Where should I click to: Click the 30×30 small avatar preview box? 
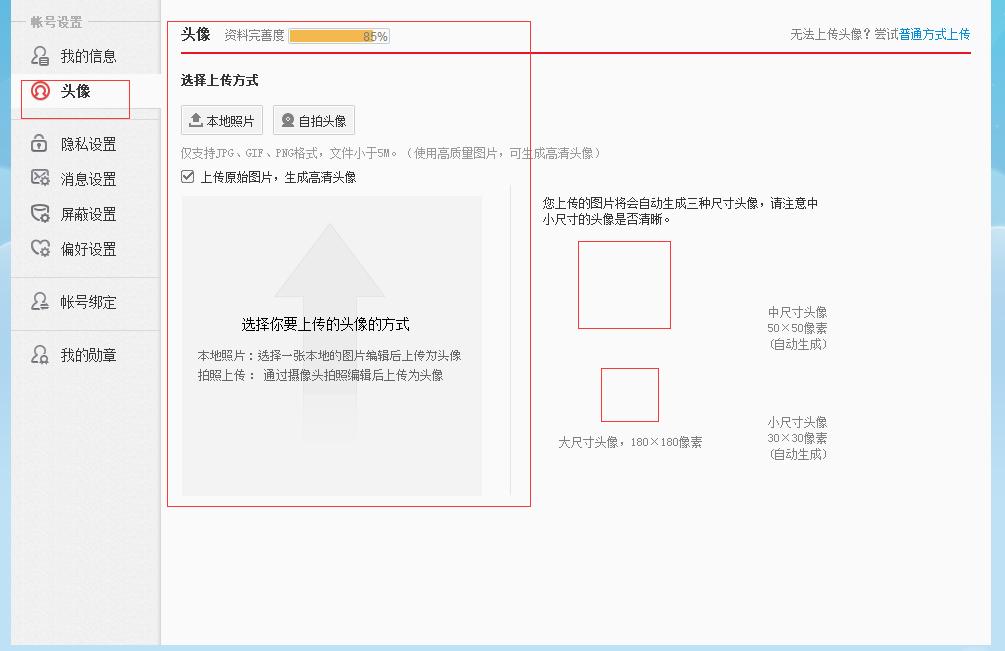(x=628, y=394)
